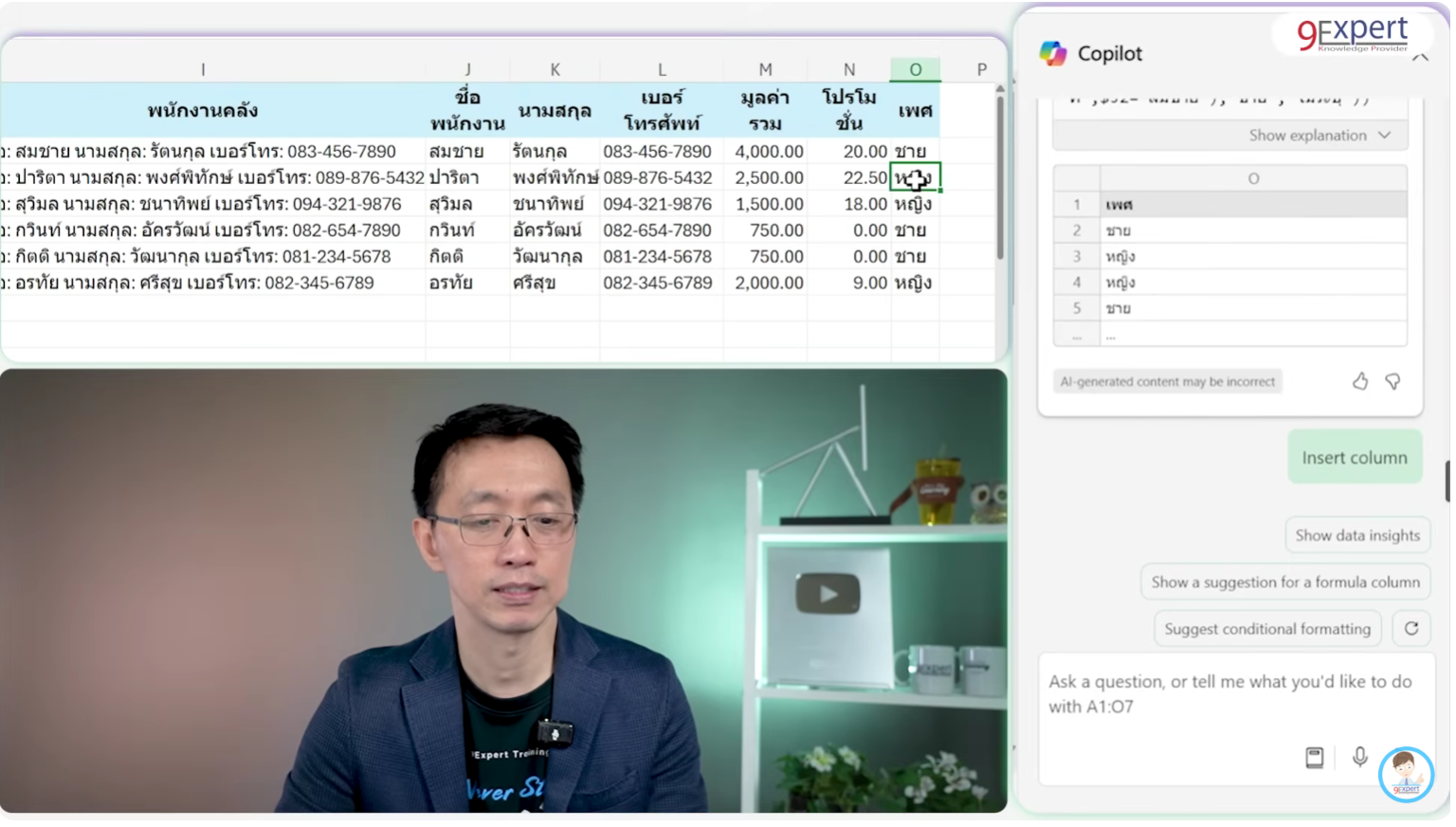Request a formula column suggestion

point(1285,581)
